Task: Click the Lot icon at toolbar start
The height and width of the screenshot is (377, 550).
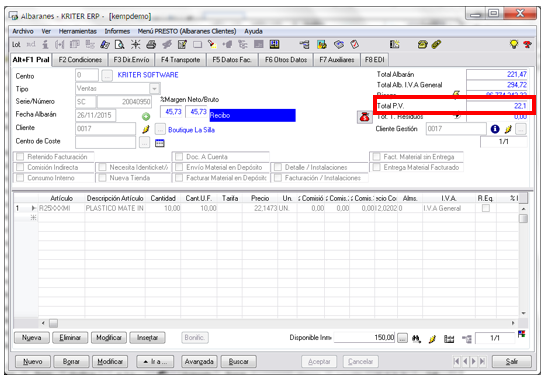Action: (x=16, y=45)
